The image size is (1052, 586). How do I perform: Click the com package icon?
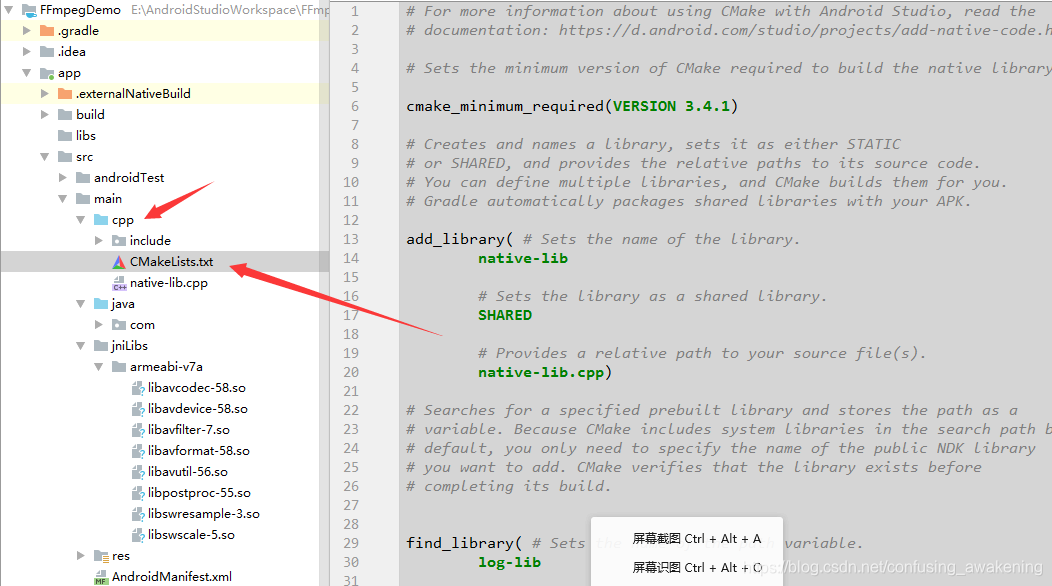pyautogui.click(x=119, y=325)
